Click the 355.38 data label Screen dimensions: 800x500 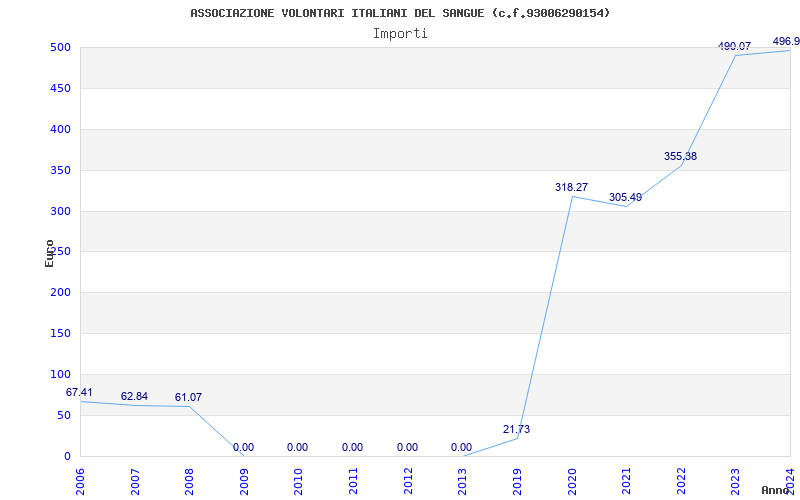[680, 157]
